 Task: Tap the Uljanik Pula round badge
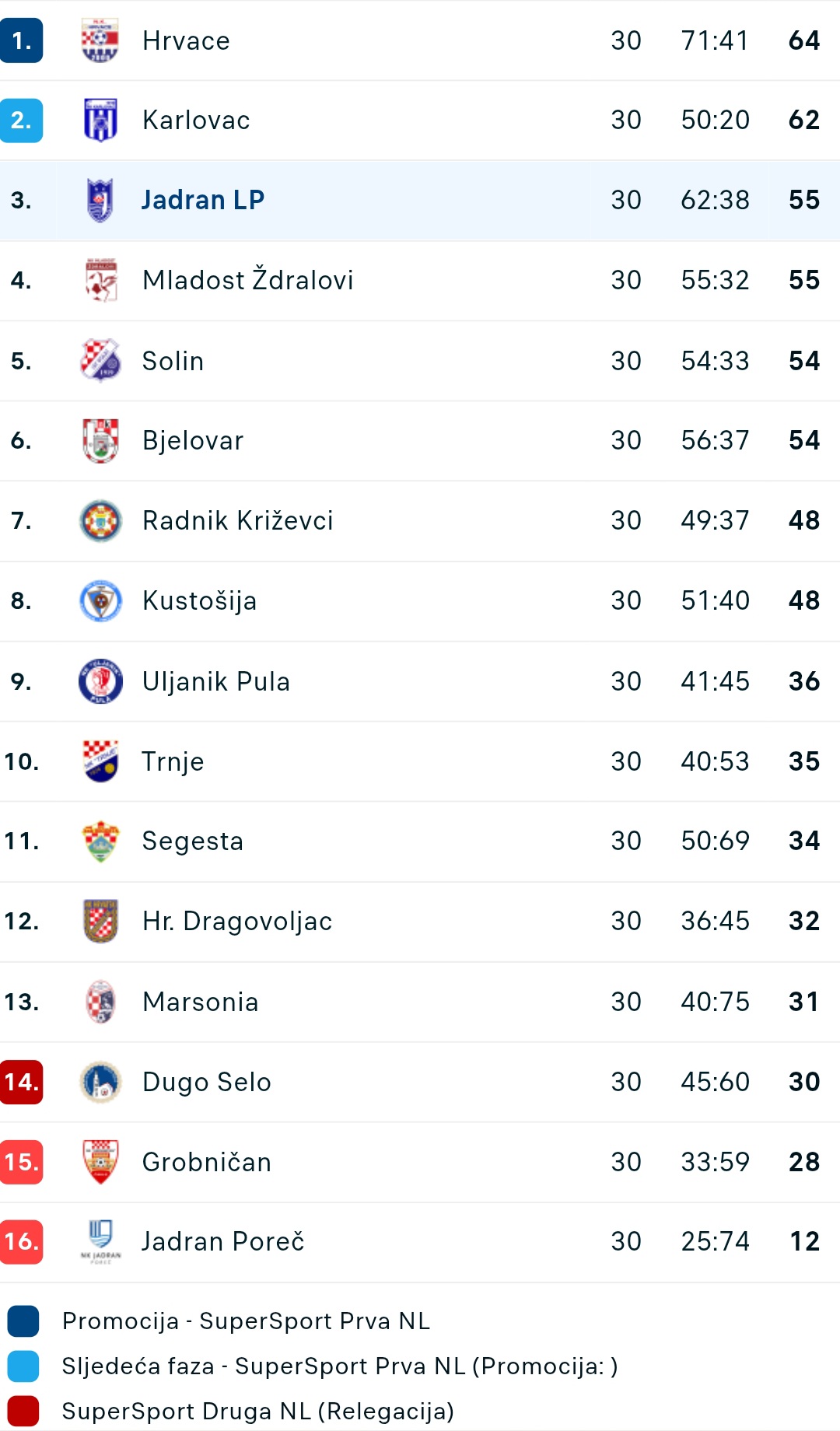point(100,681)
